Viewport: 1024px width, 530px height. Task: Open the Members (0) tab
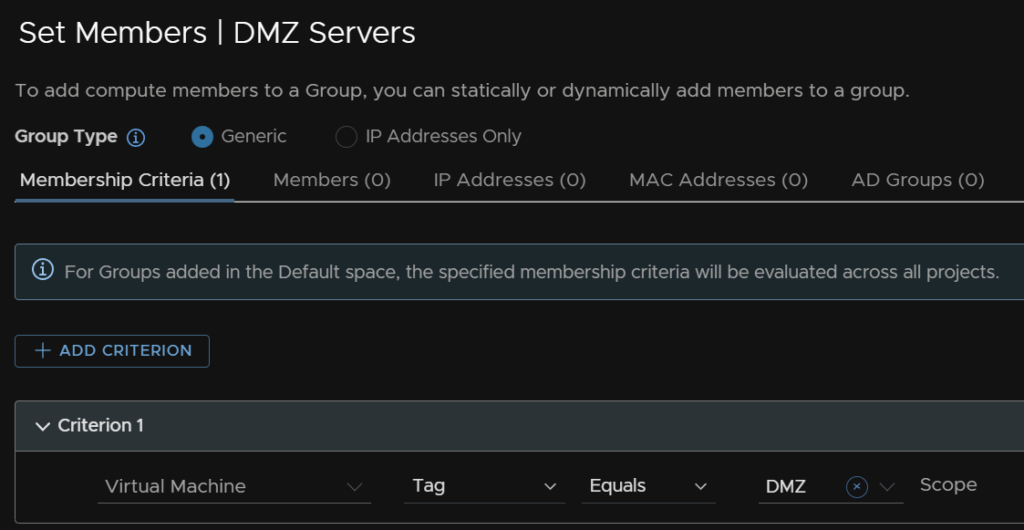pos(332,180)
